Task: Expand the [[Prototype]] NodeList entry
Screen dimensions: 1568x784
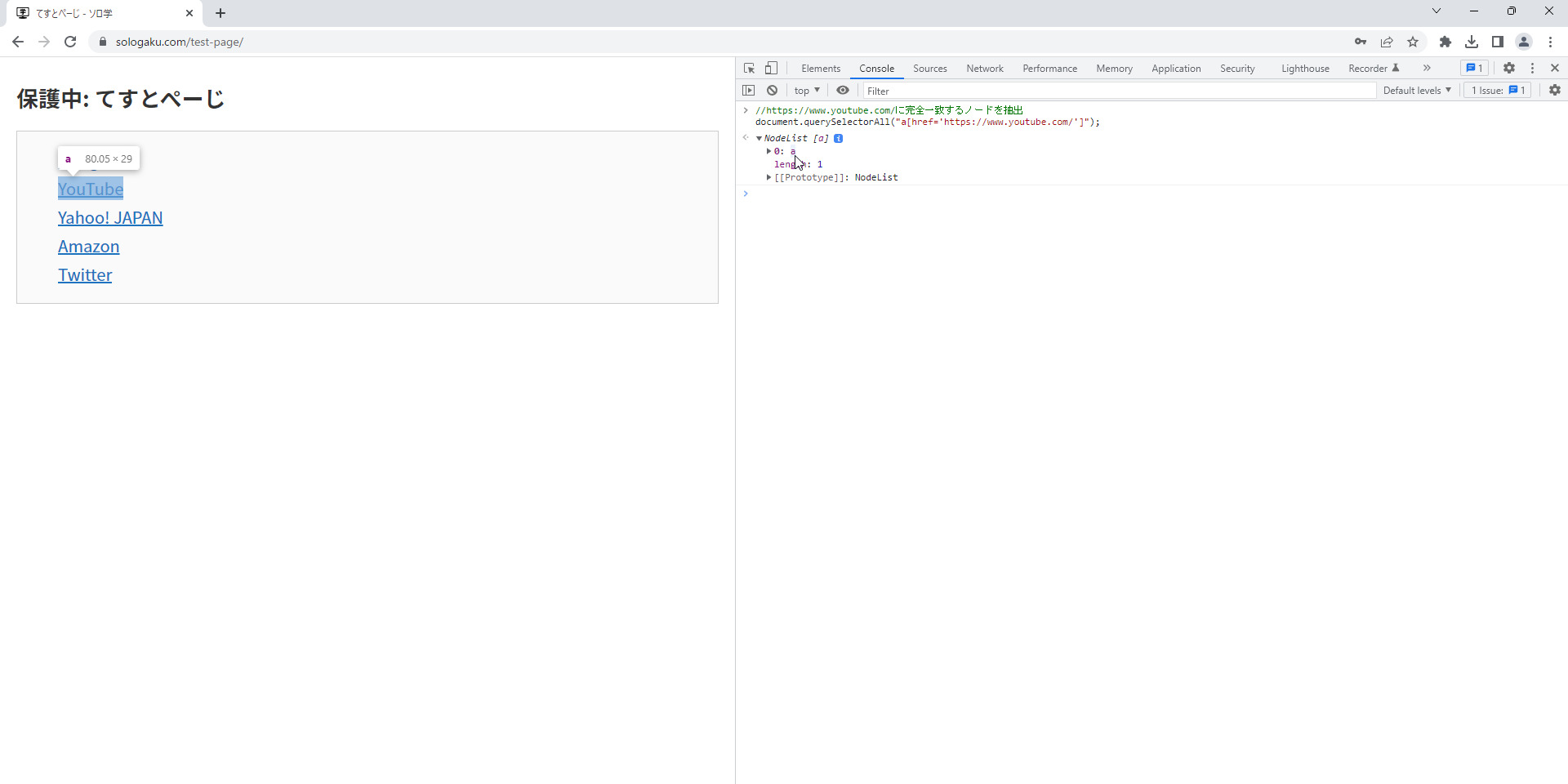Action: (768, 177)
